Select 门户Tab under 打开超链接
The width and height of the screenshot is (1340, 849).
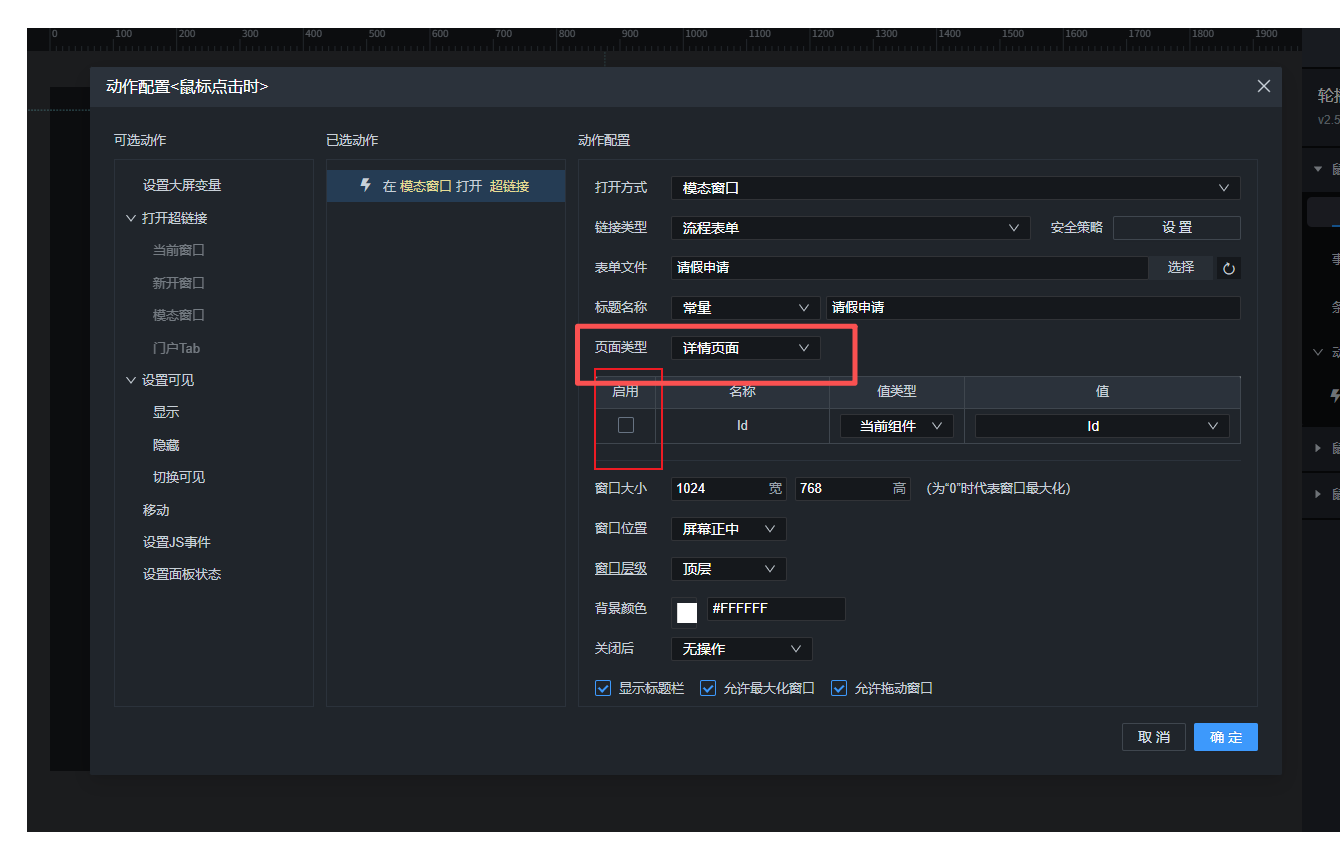pos(176,348)
